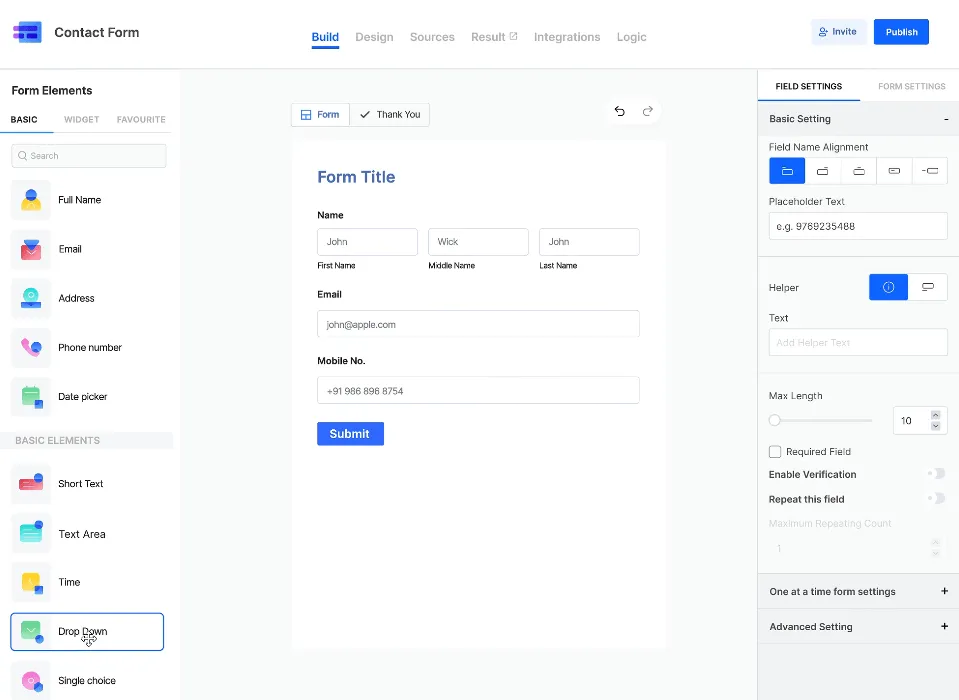This screenshot has height=700, width=959.
Task: Choose first field name alignment option
Action: coord(787,171)
